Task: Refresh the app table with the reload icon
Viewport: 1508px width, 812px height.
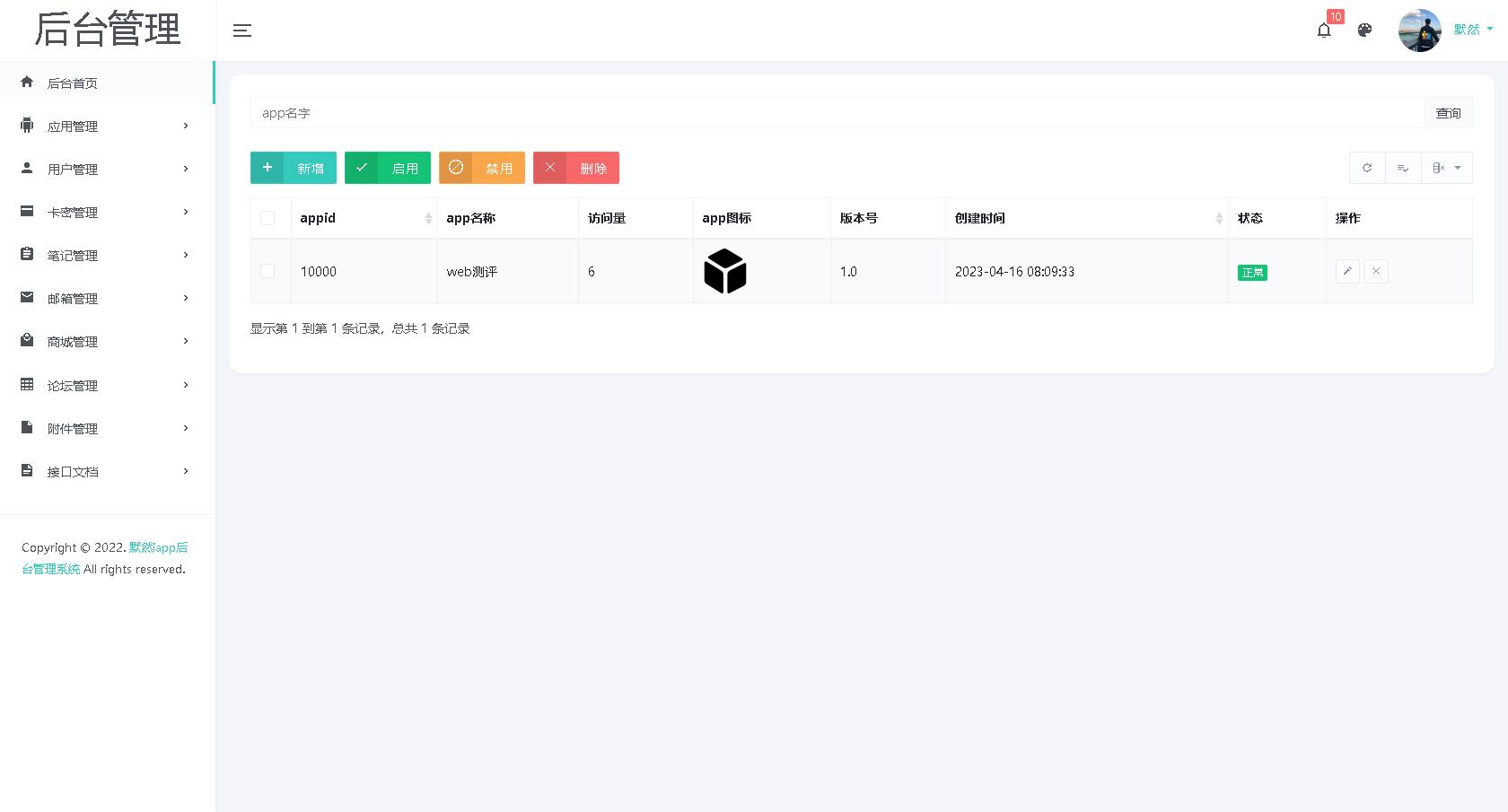Action: (x=1367, y=168)
